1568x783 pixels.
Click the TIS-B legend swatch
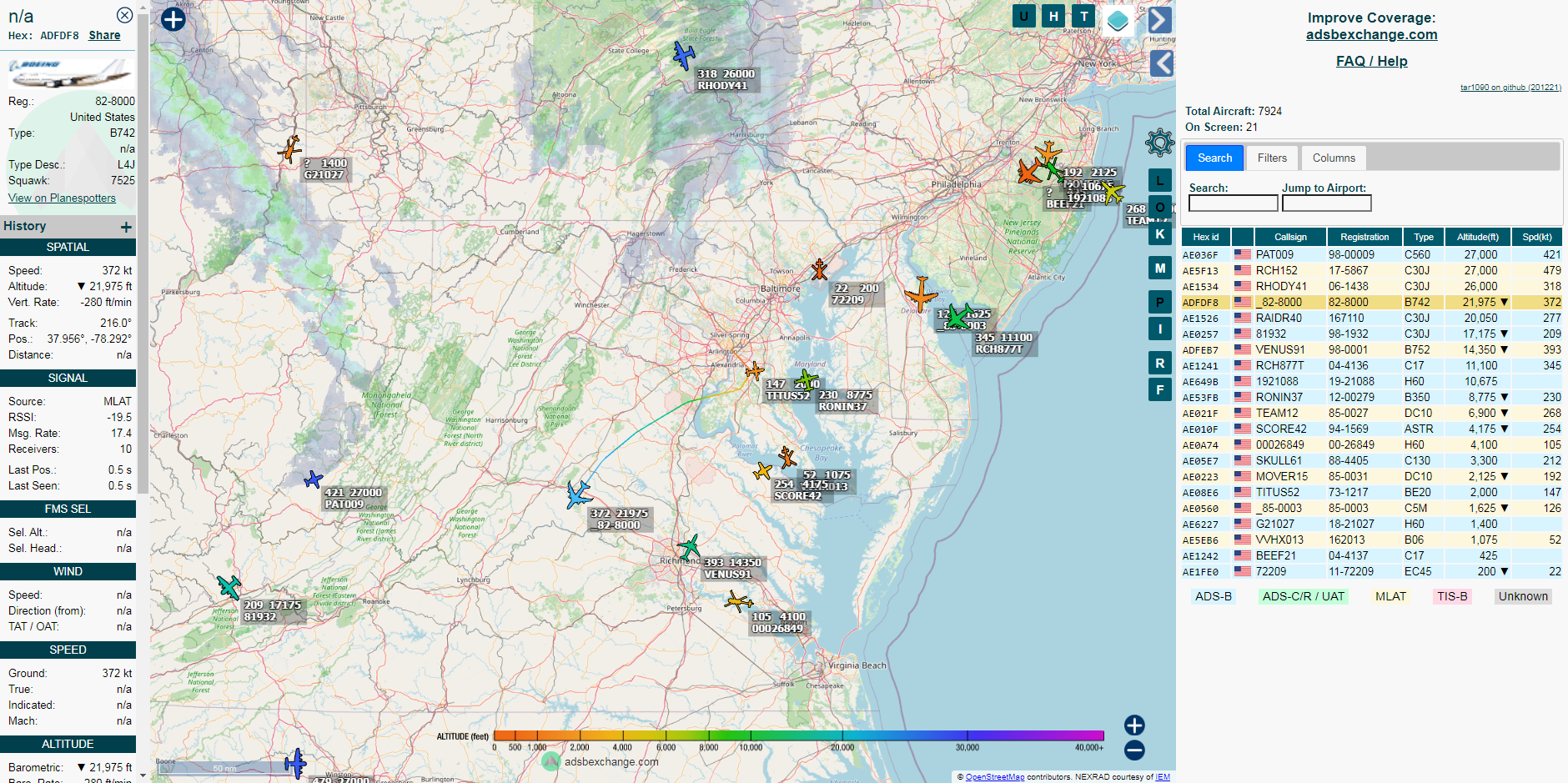(1452, 596)
